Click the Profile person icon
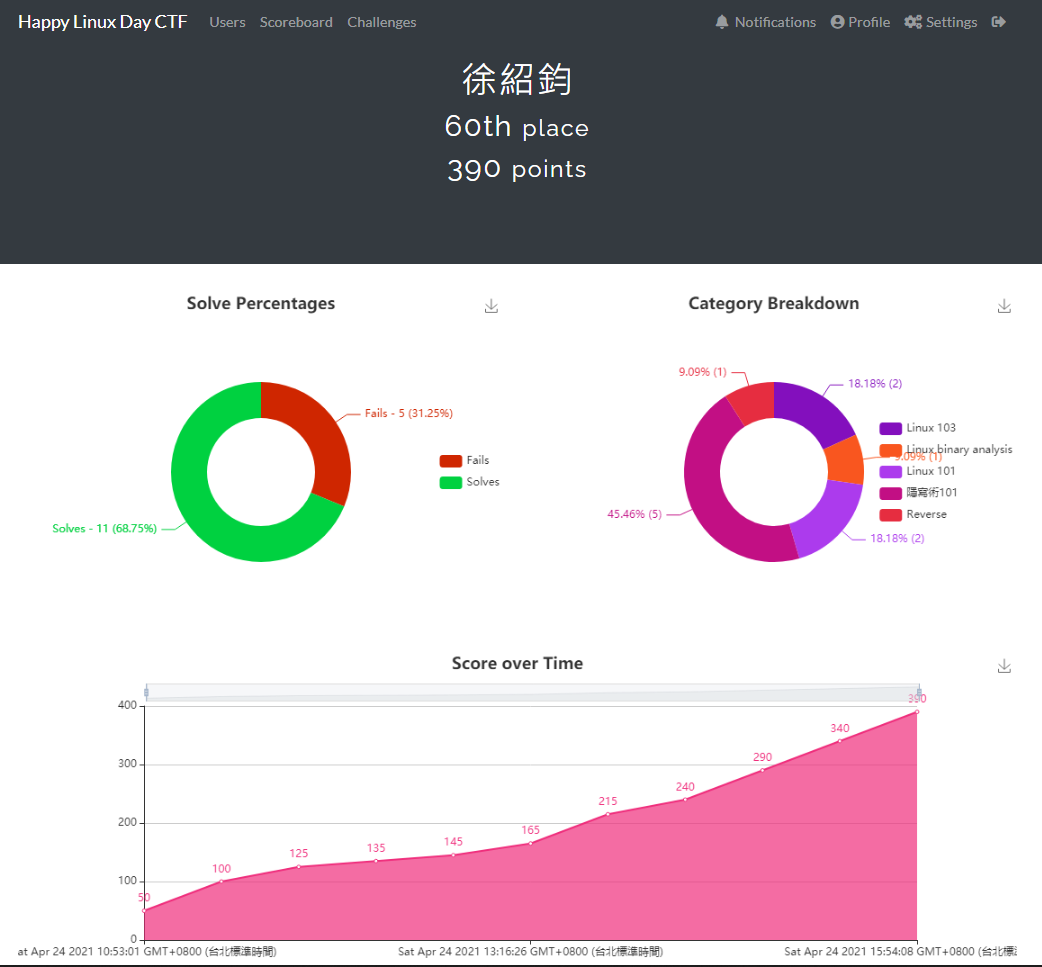The width and height of the screenshot is (1042, 967). click(836, 21)
